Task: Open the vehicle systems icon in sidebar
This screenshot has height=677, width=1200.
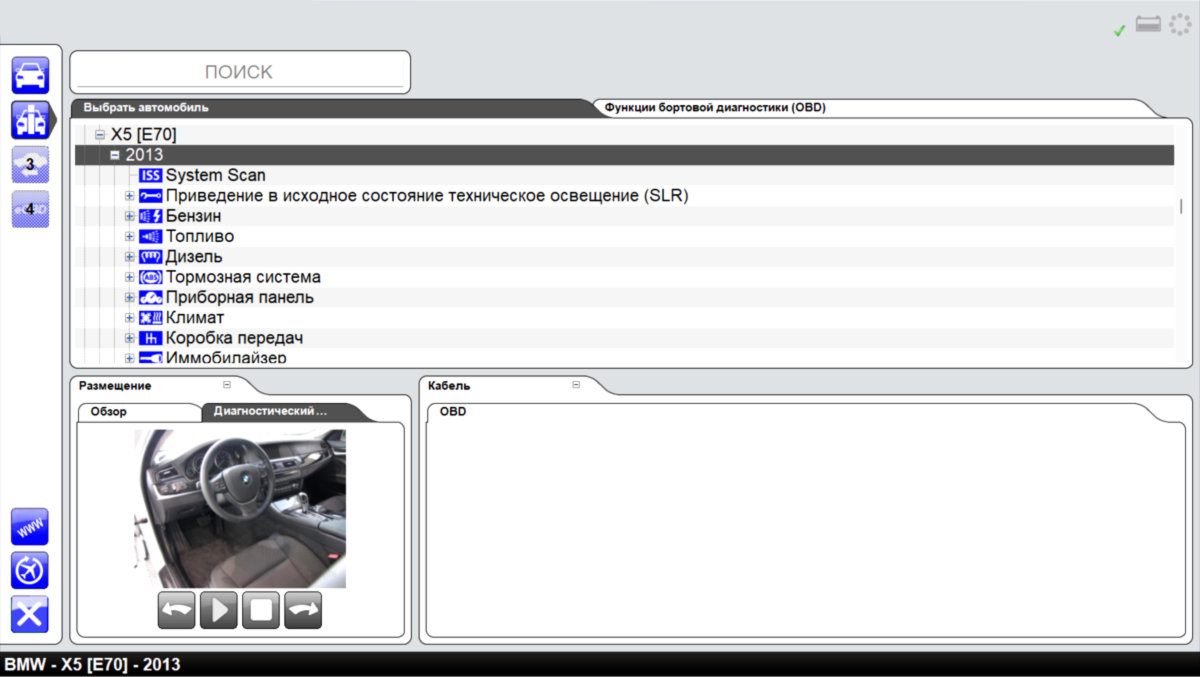Action: coord(30,120)
